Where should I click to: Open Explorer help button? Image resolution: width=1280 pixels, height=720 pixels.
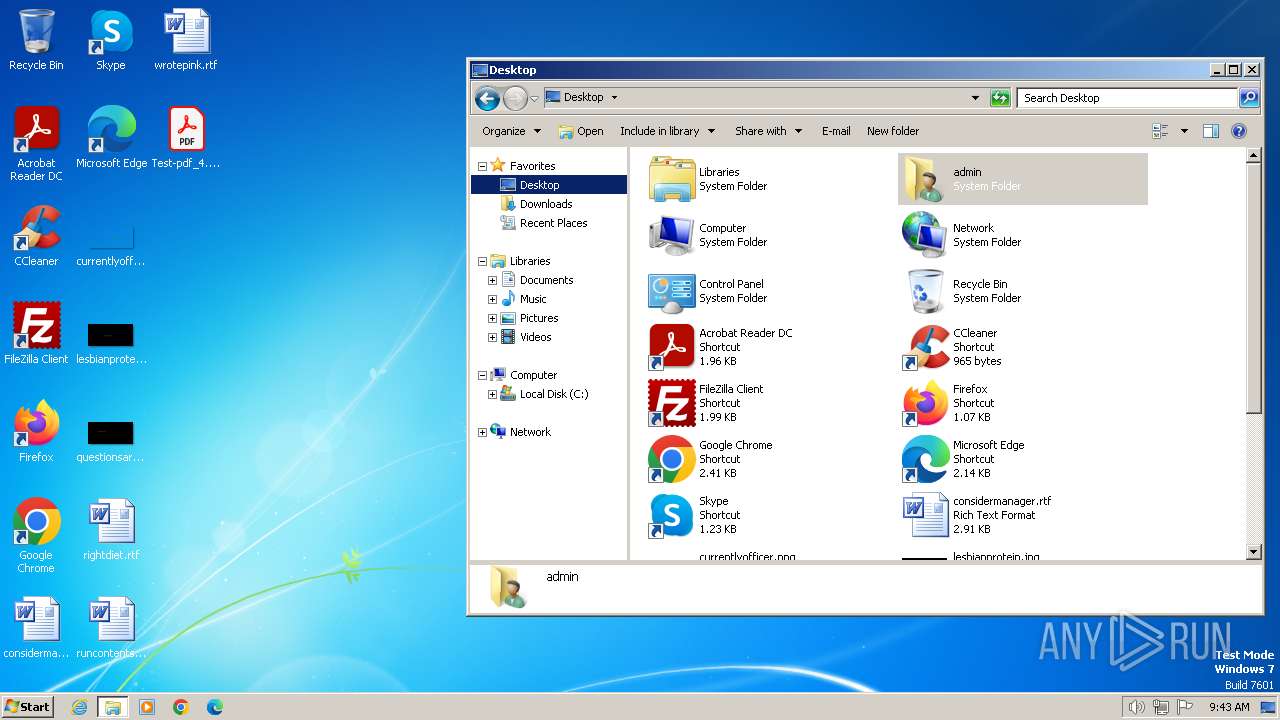click(1239, 131)
